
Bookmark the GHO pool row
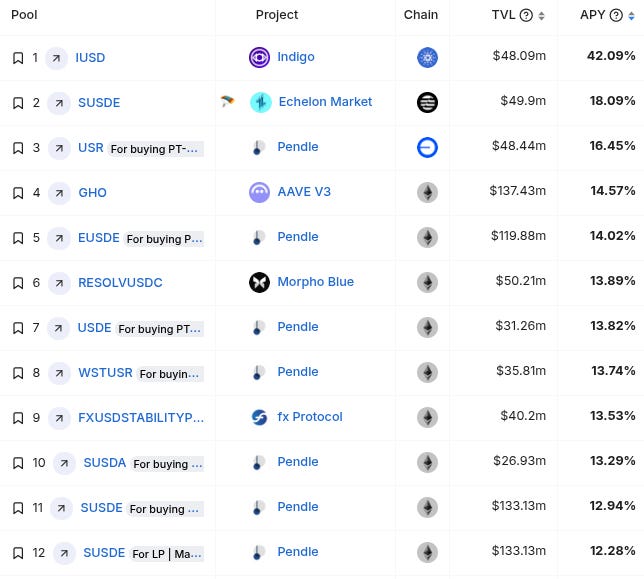pyautogui.click(x=18, y=193)
